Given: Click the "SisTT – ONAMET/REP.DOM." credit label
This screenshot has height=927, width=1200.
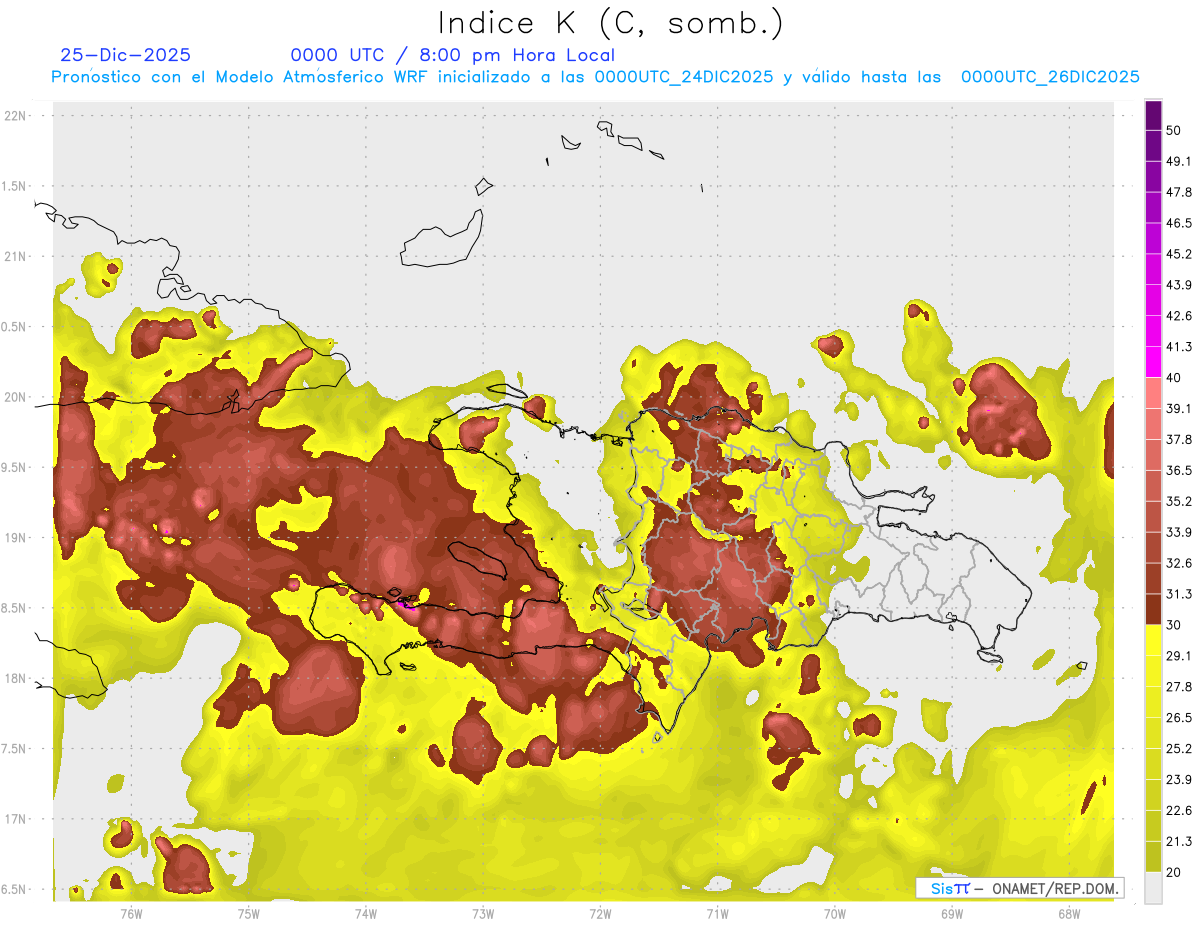Looking at the screenshot, I should tap(1020, 888).
